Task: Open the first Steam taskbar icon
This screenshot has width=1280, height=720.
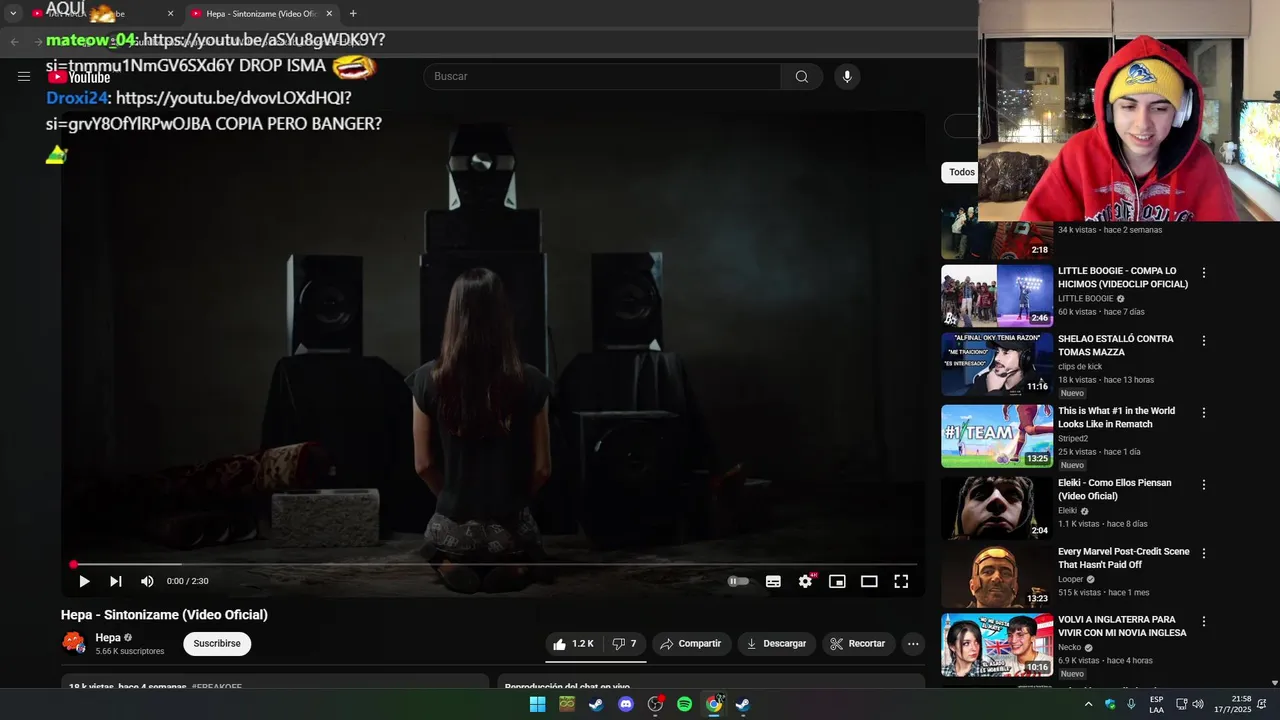Action: pyautogui.click(x=596, y=704)
